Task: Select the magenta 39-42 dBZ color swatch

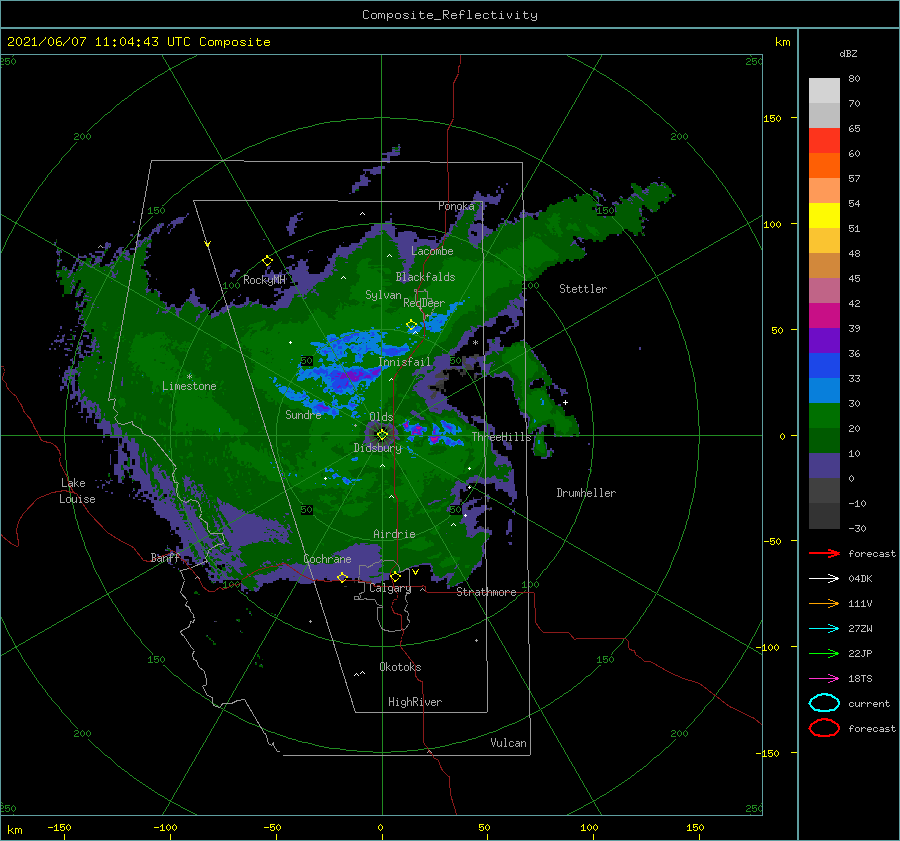Action: 824,315
